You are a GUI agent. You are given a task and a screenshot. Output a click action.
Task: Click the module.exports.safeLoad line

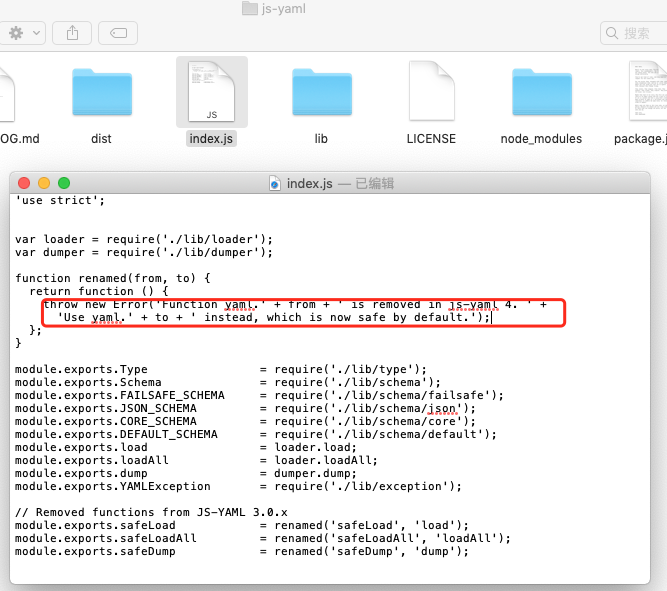tap(242, 525)
